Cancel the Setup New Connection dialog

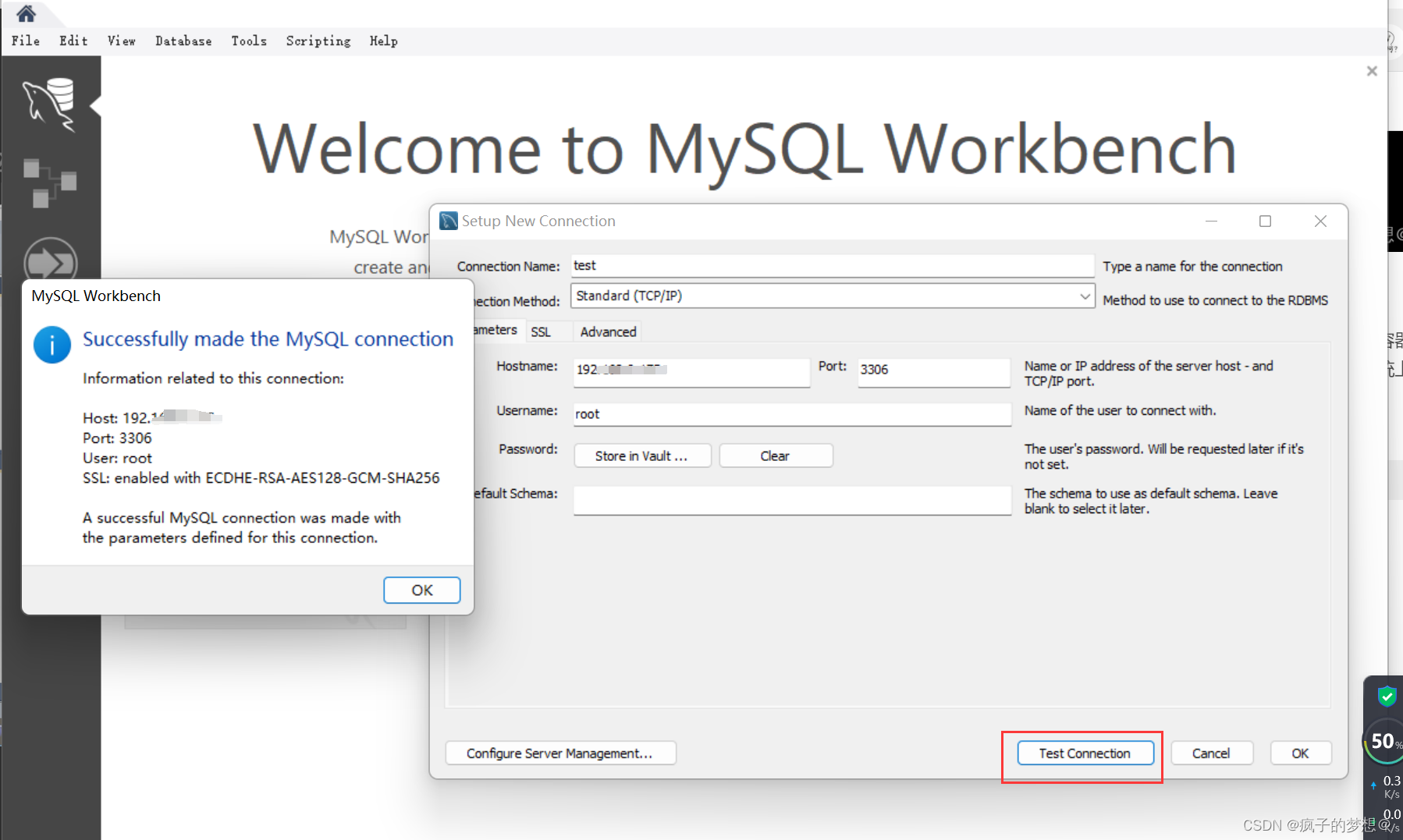click(x=1211, y=753)
